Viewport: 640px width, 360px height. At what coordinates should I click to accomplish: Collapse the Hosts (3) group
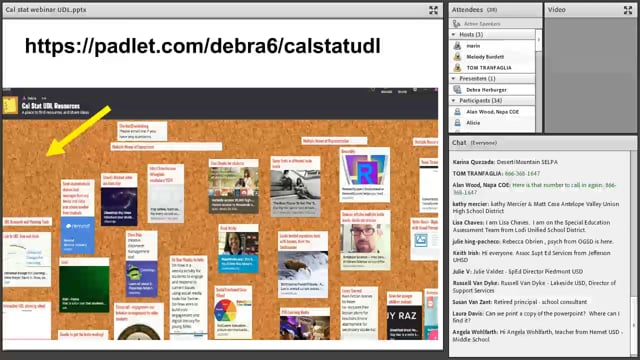(x=453, y=35)
